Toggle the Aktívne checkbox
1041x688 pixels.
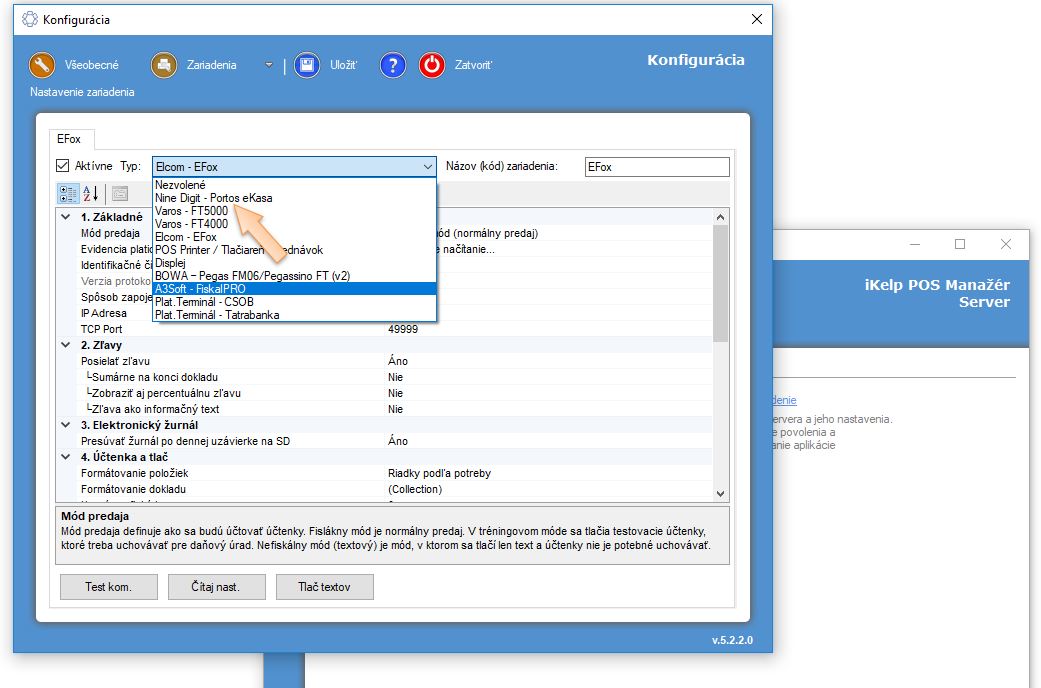coord(63,166)
